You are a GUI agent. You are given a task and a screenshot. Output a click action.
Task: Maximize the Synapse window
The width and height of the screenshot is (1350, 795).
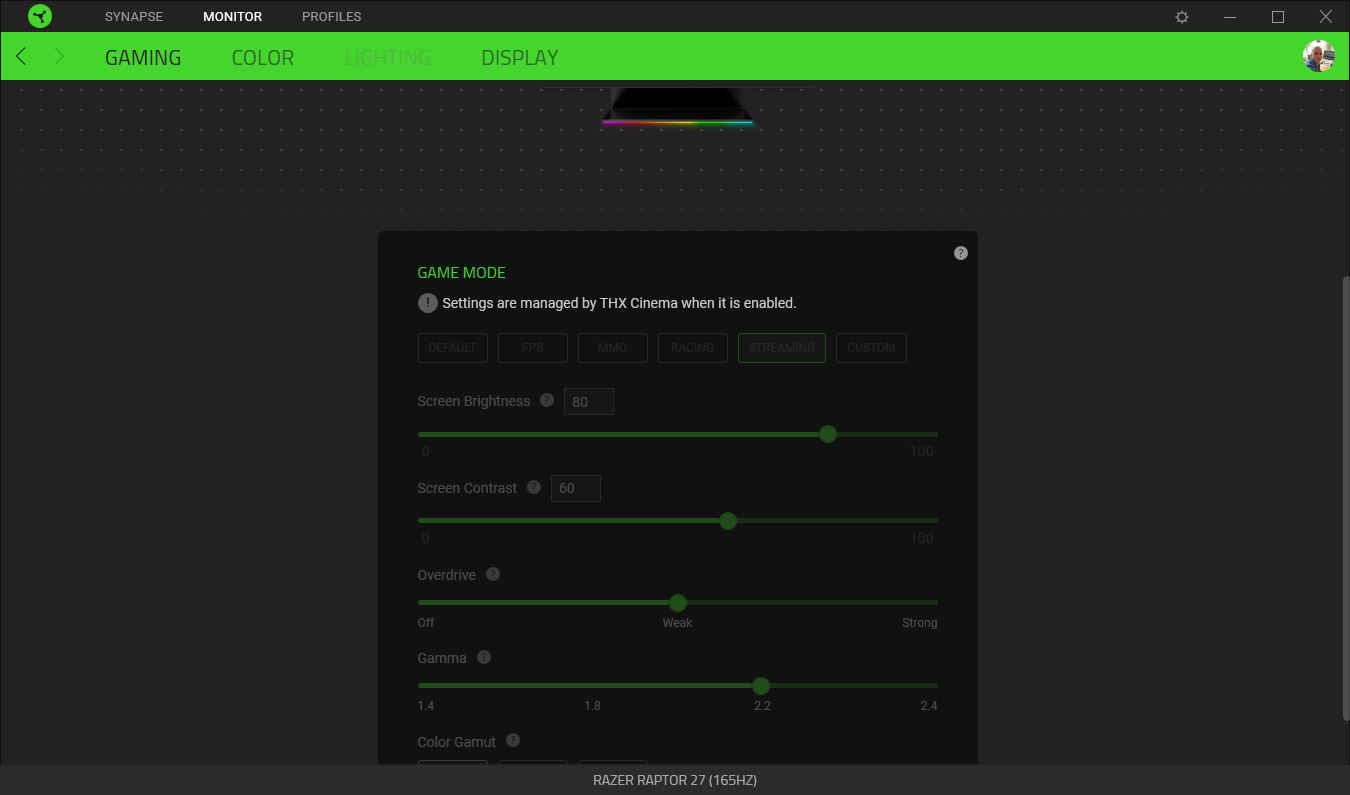pyautogui.click(x=1278, y=17)
